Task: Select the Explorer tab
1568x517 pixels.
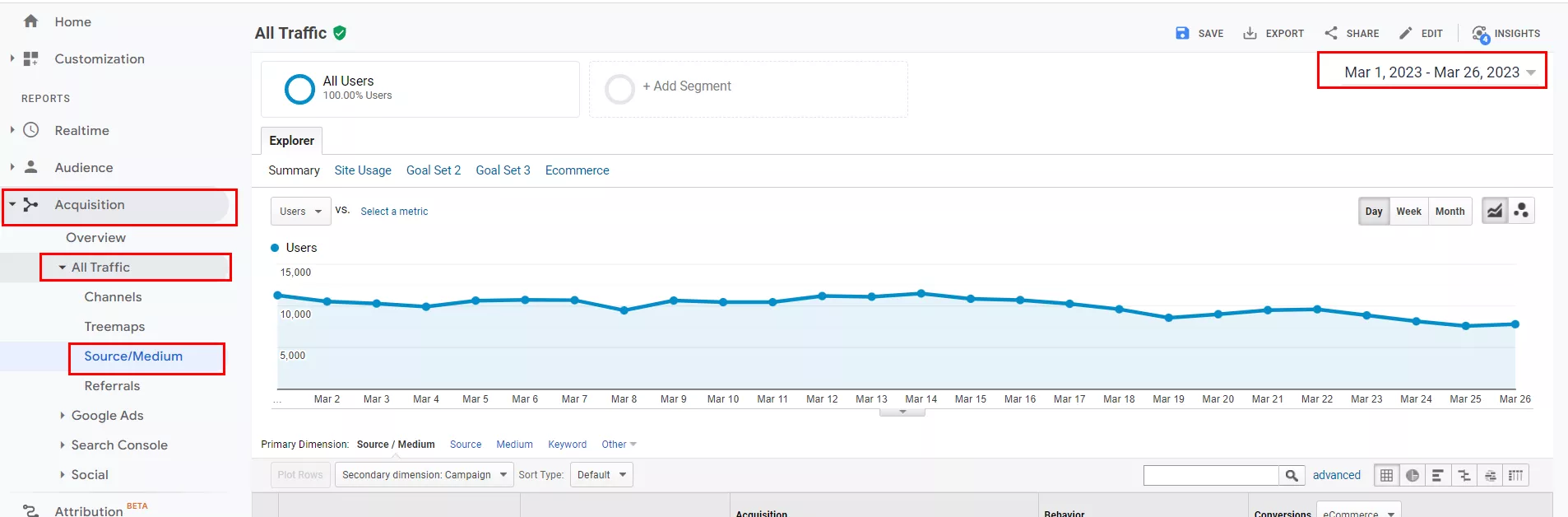Action: (x=291, y=141)
